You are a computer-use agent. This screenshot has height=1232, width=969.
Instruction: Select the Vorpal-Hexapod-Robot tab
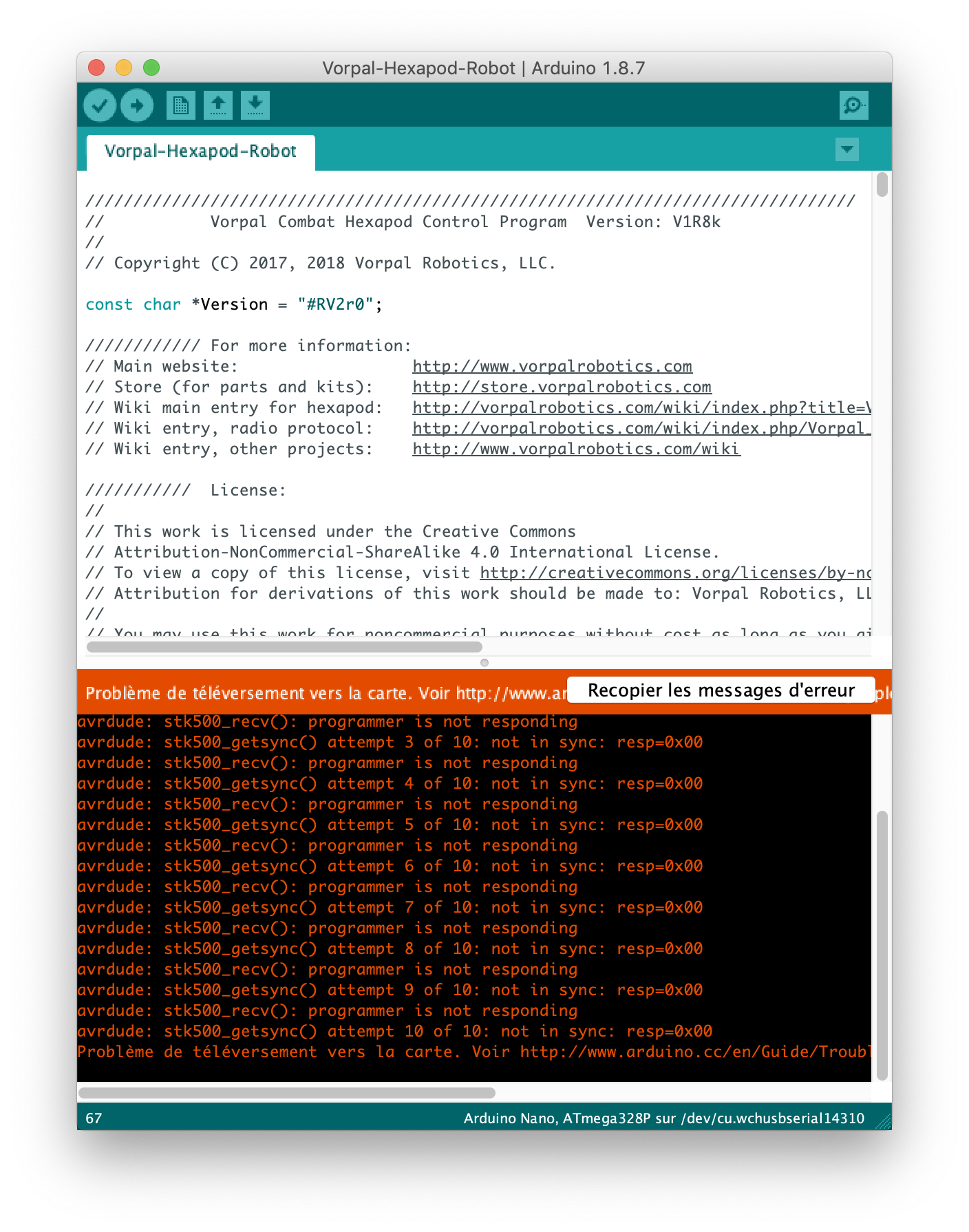click(200, 151)
